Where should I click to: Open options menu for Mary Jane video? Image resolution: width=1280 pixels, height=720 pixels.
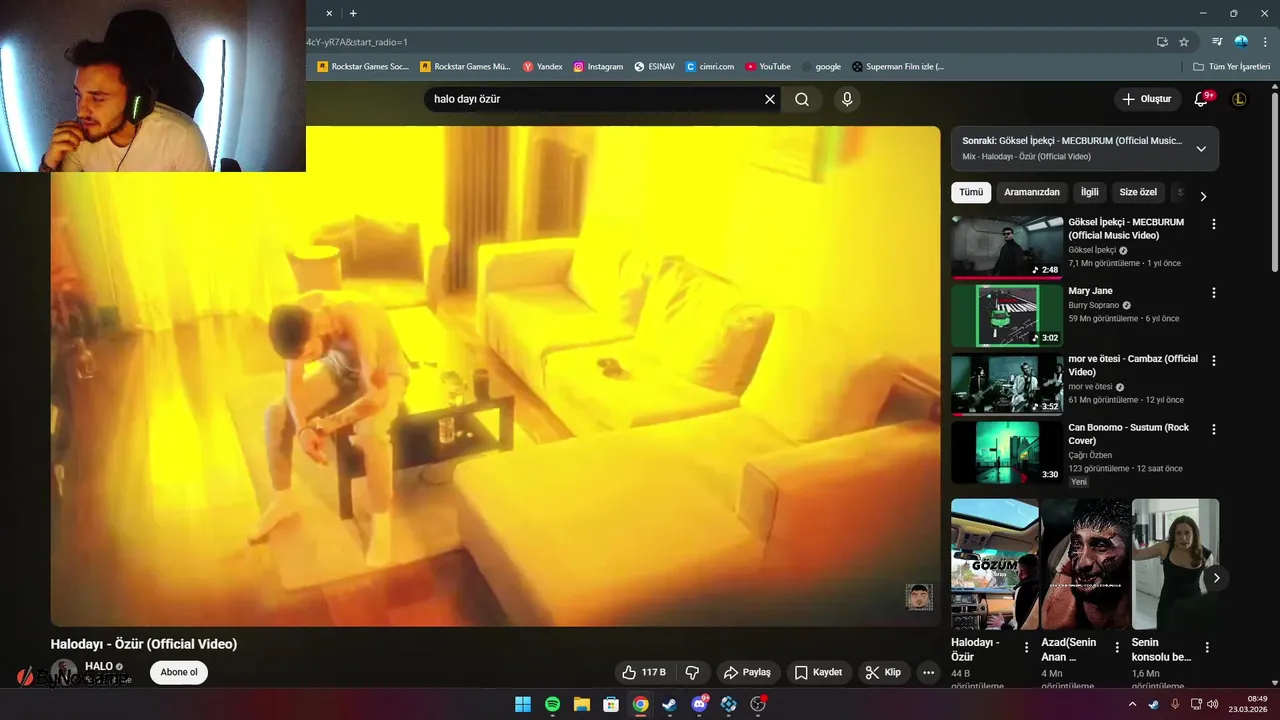[x=1214, y=293]
